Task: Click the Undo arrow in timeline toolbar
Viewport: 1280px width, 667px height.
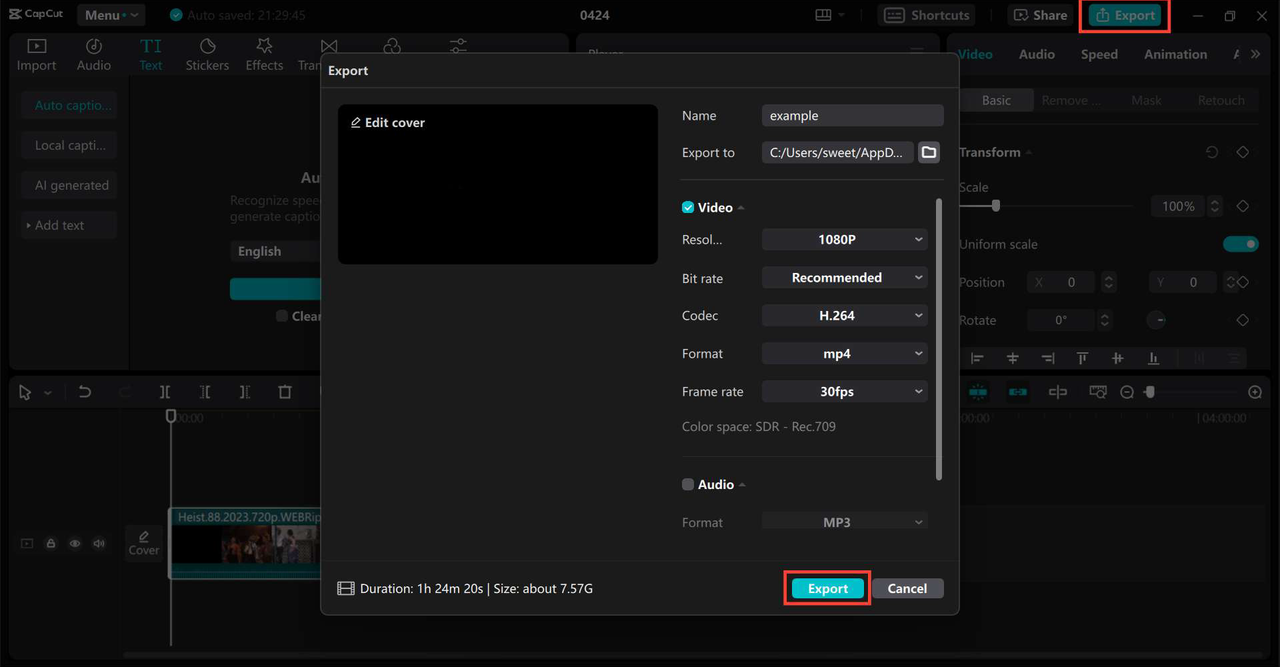Action: pos(85,392)
